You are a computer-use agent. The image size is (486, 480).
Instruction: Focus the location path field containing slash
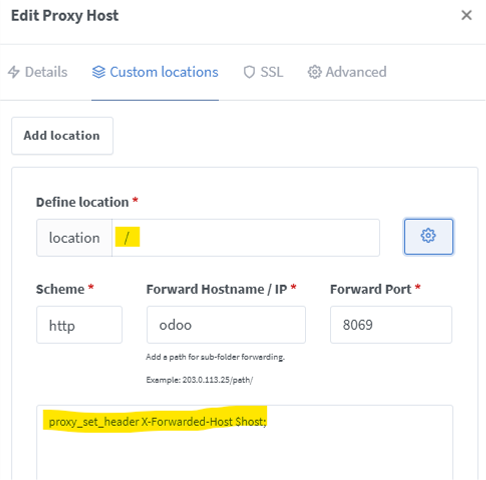tap(246, 238)
